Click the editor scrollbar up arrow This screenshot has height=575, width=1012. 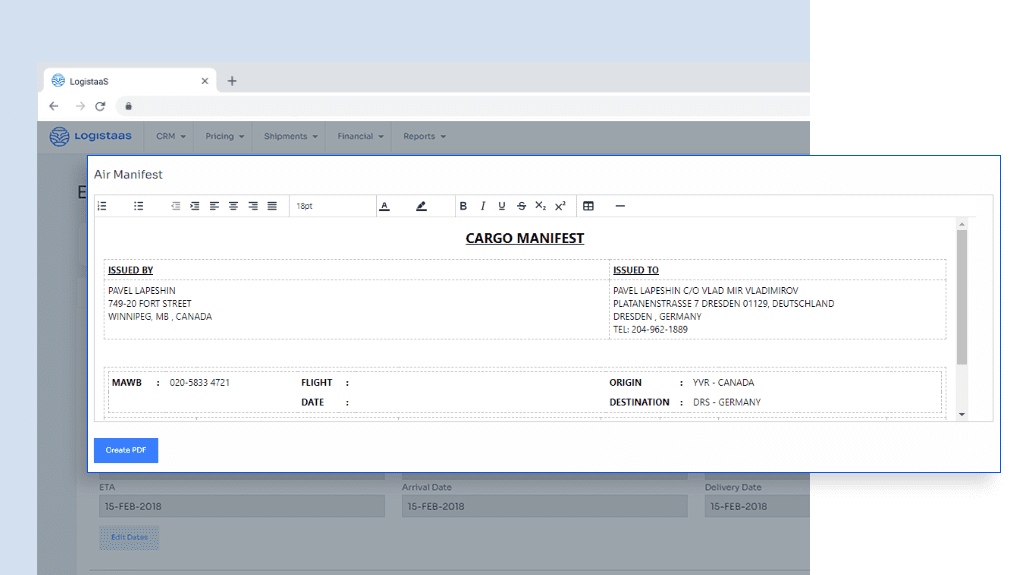click(962, 225)
